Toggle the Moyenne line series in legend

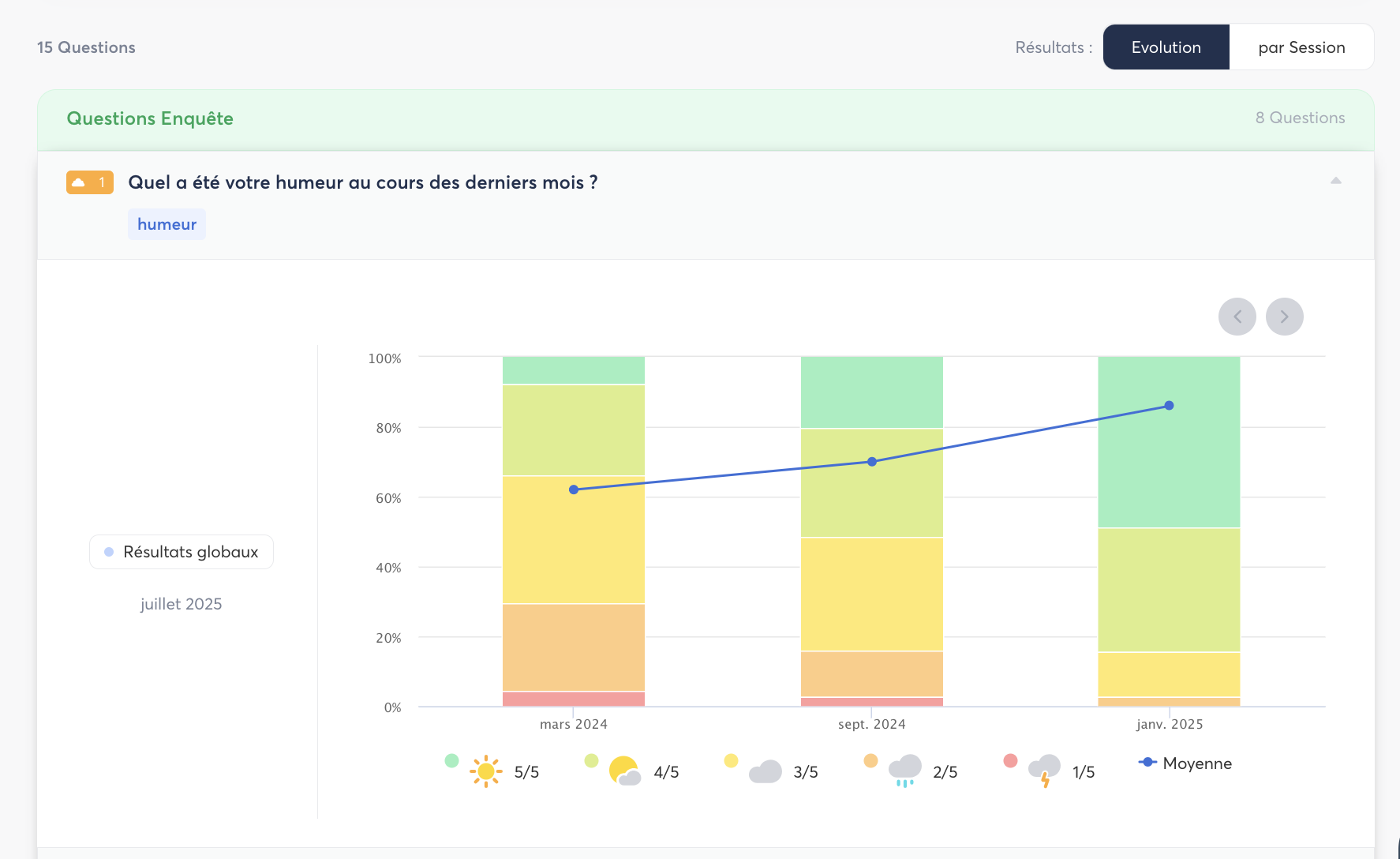(1185, 763)
